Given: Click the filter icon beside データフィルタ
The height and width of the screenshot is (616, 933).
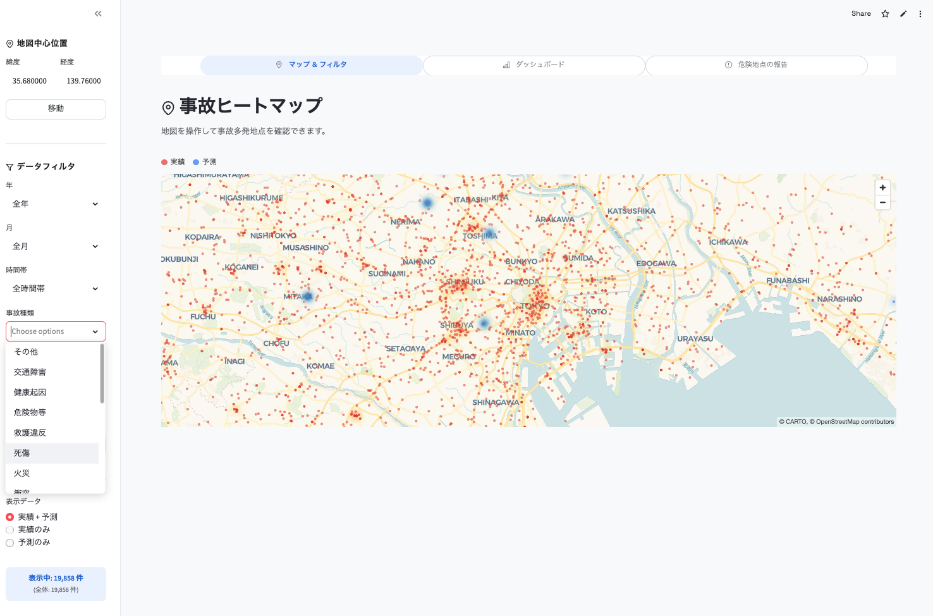Looking at the screenshot, I should point(10,167).
